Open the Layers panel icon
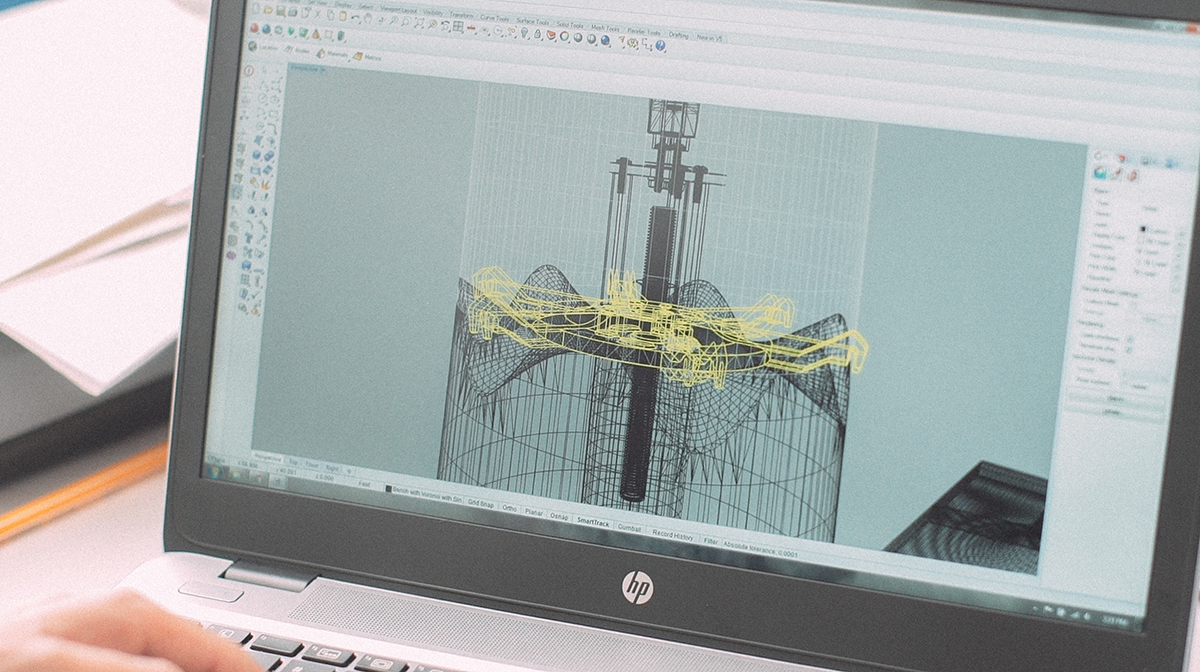 coord(550,35)
